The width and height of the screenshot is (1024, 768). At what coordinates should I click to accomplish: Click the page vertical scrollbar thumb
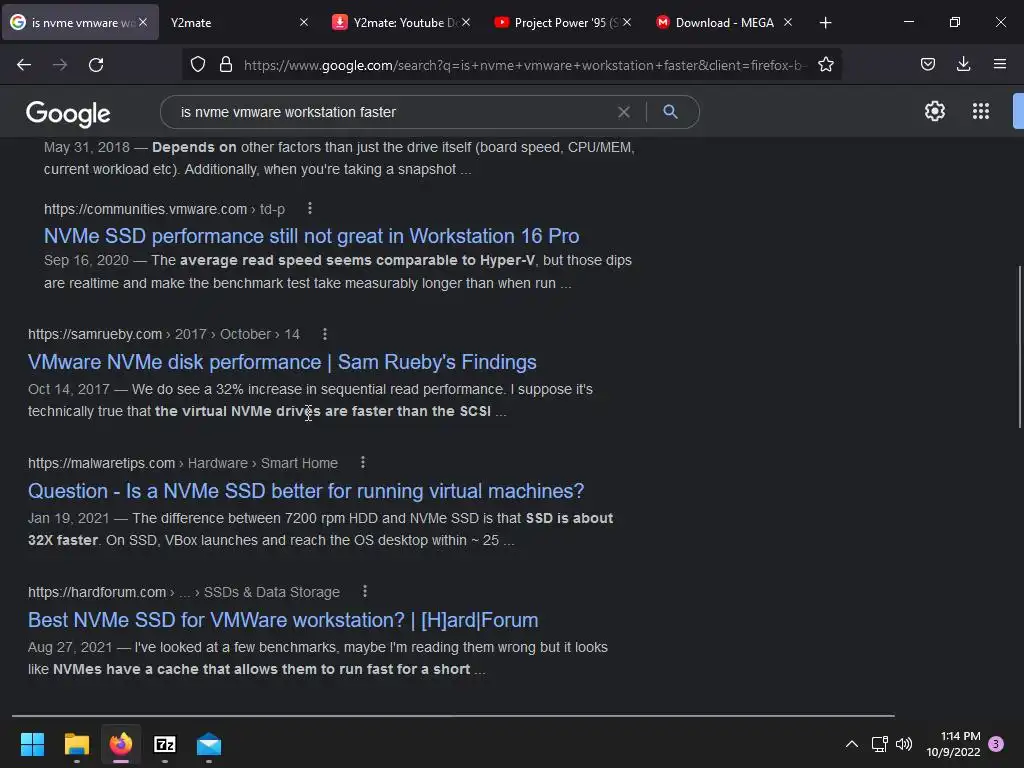pos(1019,347)
